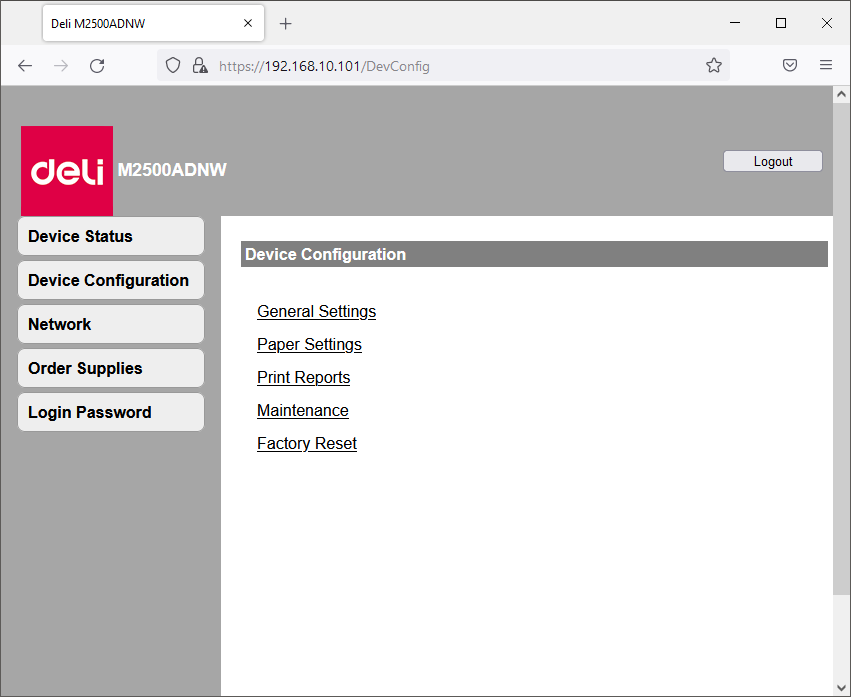The image size is (851, 697).
Task: Open Paper Settings link
Action: (x=309, y=344)
